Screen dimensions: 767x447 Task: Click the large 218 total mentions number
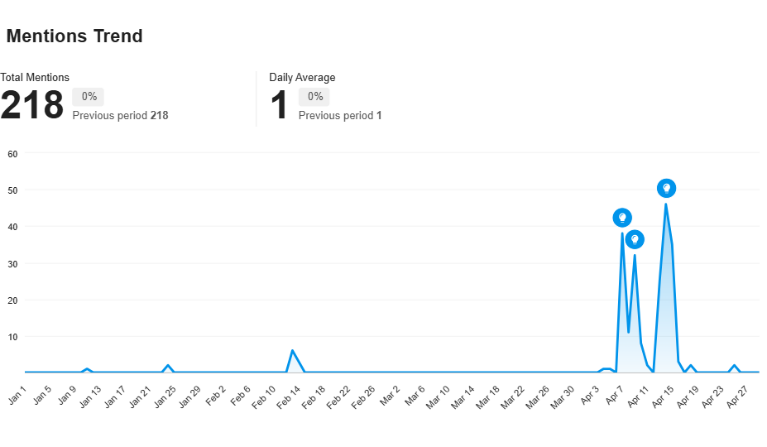coord(32,105)
